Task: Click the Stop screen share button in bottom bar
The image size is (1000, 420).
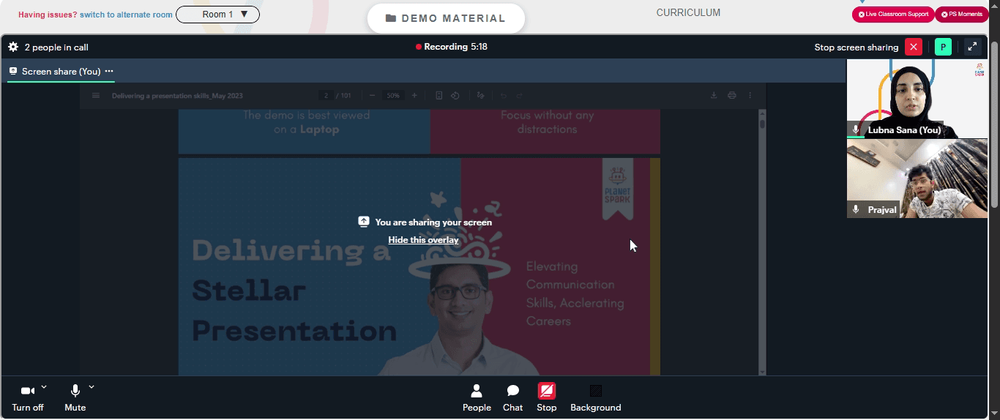Action: click(x=547, y=398)
